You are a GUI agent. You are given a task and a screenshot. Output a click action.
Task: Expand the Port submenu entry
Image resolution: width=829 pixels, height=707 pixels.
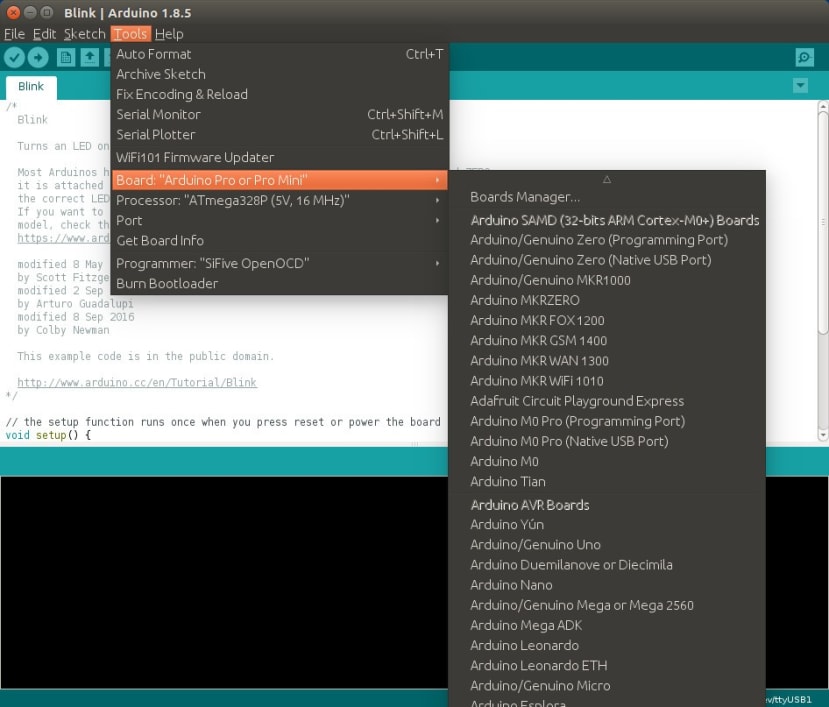tap(280, 221)
